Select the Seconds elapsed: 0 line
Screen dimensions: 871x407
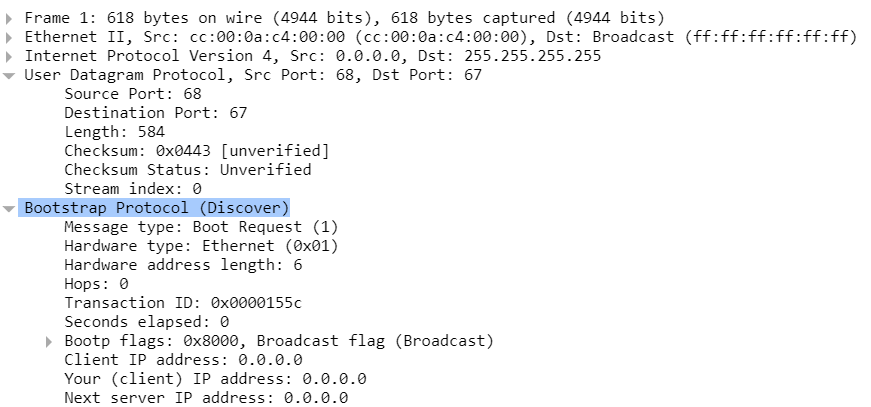(x=147, y=322)
